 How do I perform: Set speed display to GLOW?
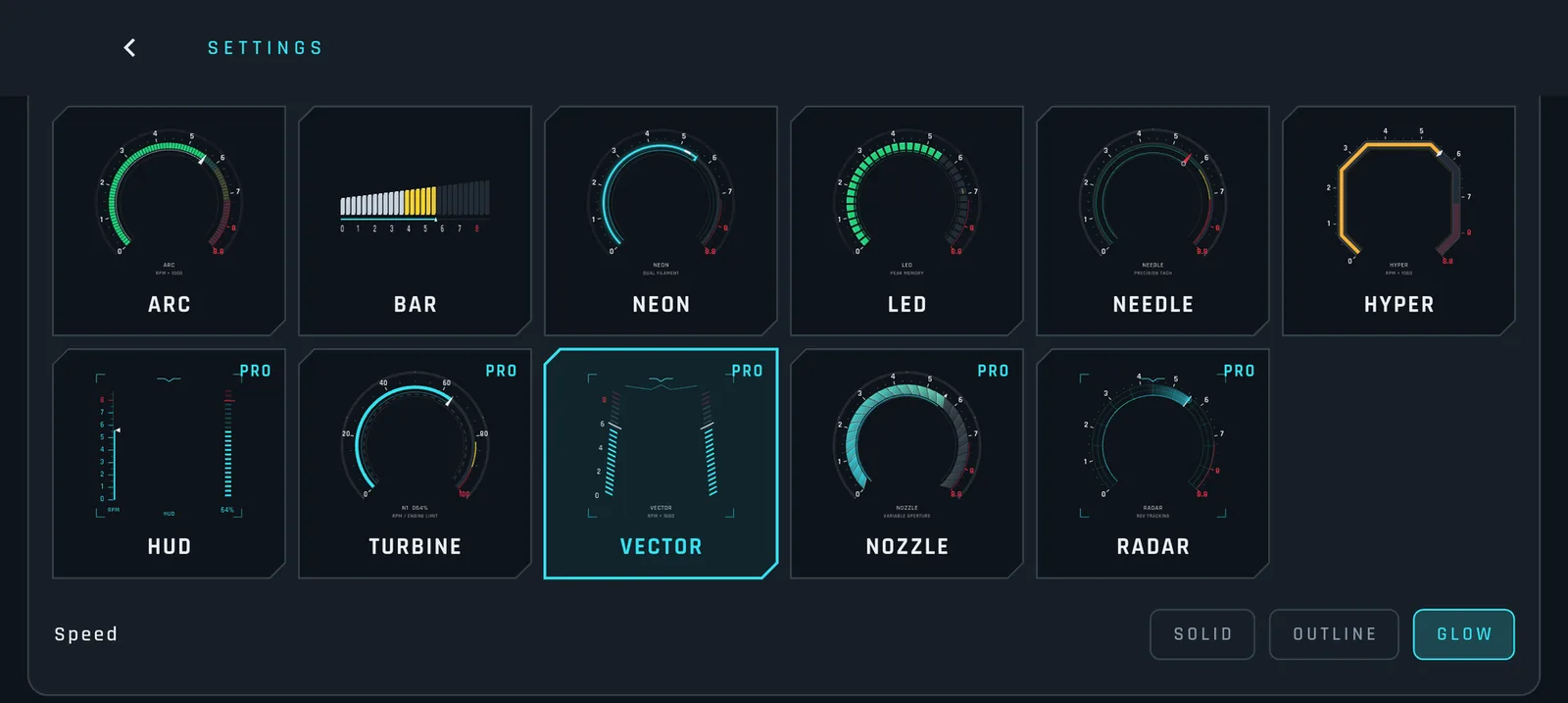[x=1464, y=634]
